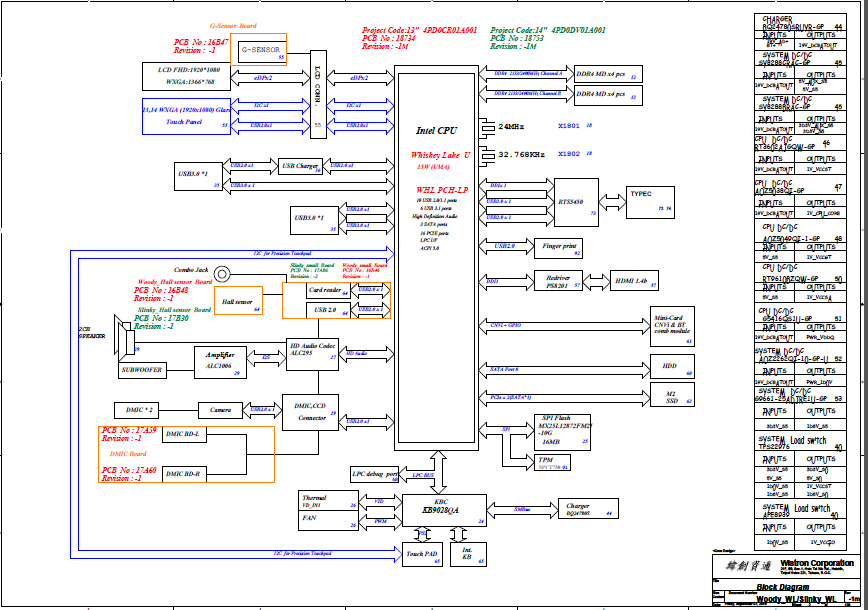Click the WHL PCH-LP heading
Screen dimensions: 868x610
[x=442, y=190]
